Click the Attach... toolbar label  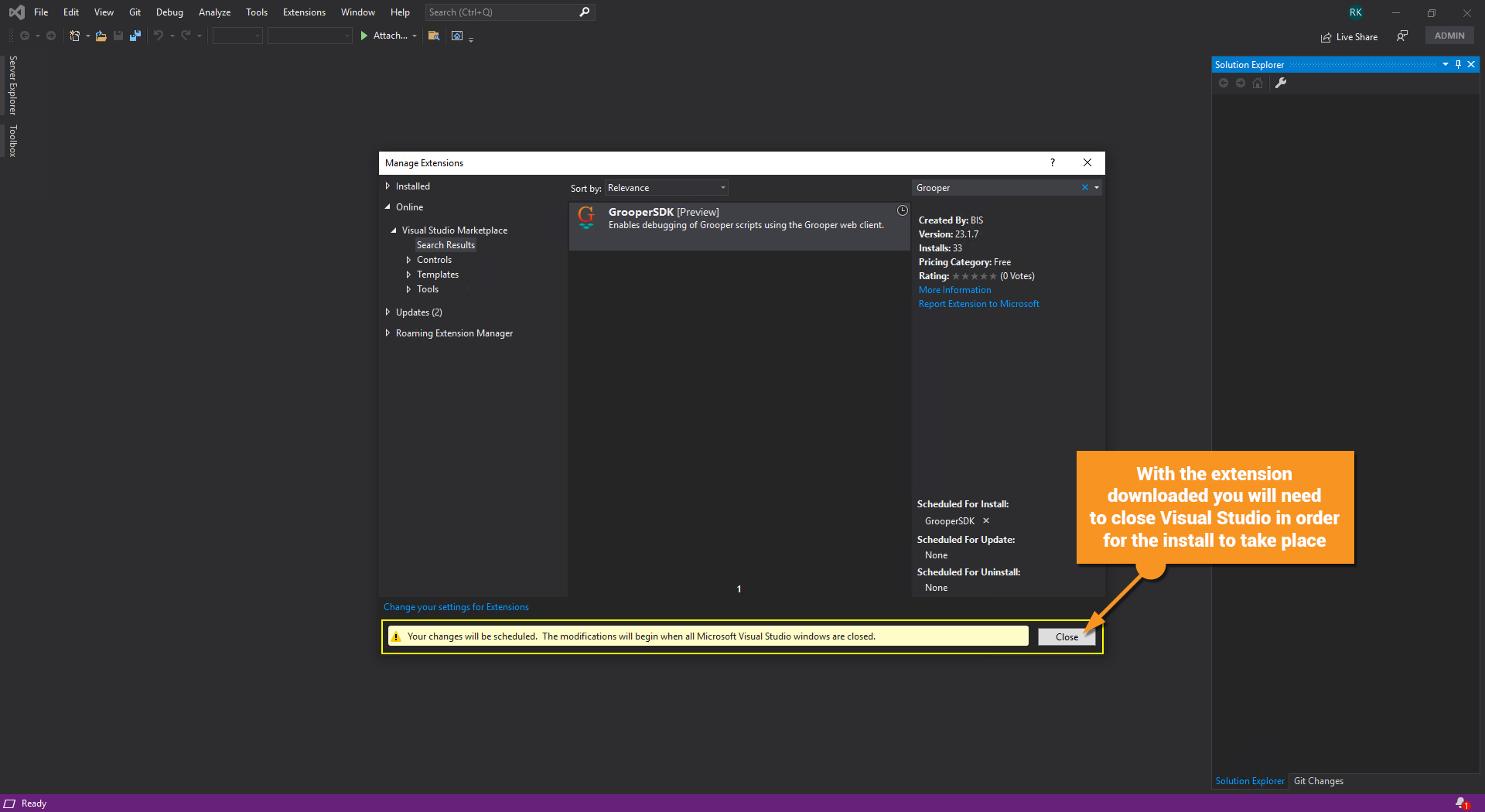pos(391,36)
